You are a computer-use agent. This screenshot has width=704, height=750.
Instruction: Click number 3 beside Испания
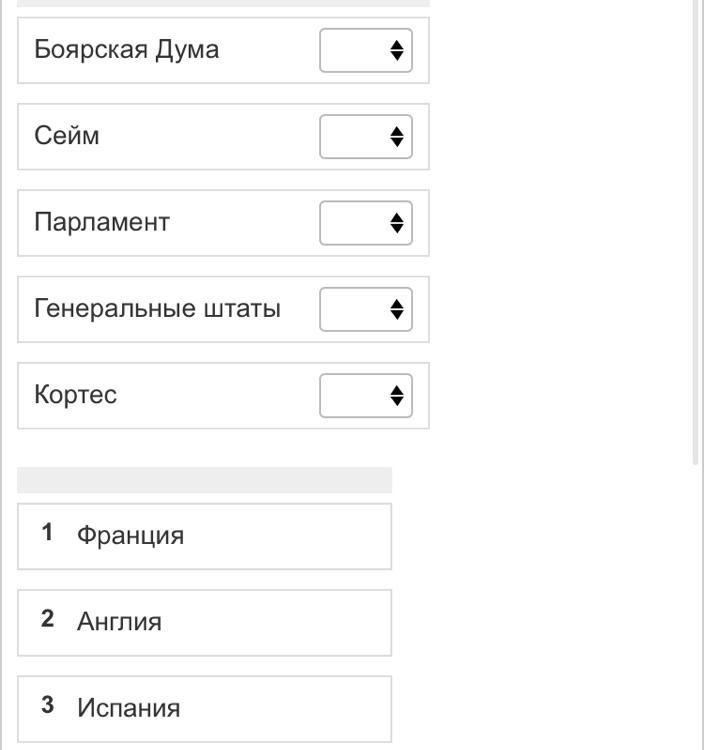[x=47, y=705]
